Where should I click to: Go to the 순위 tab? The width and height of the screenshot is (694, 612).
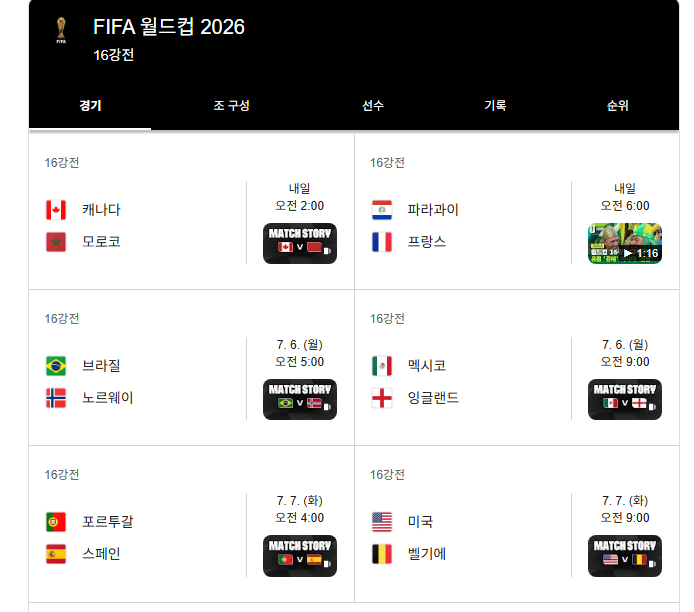point(617,105)
